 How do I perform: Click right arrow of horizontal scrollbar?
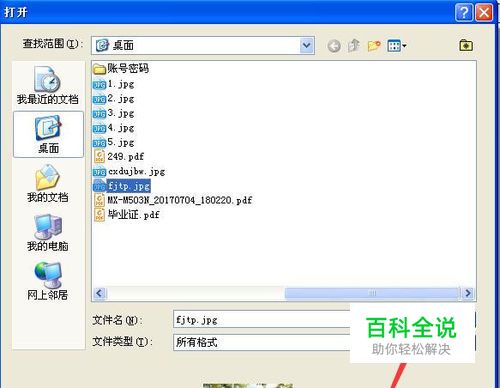coord(468,293)
